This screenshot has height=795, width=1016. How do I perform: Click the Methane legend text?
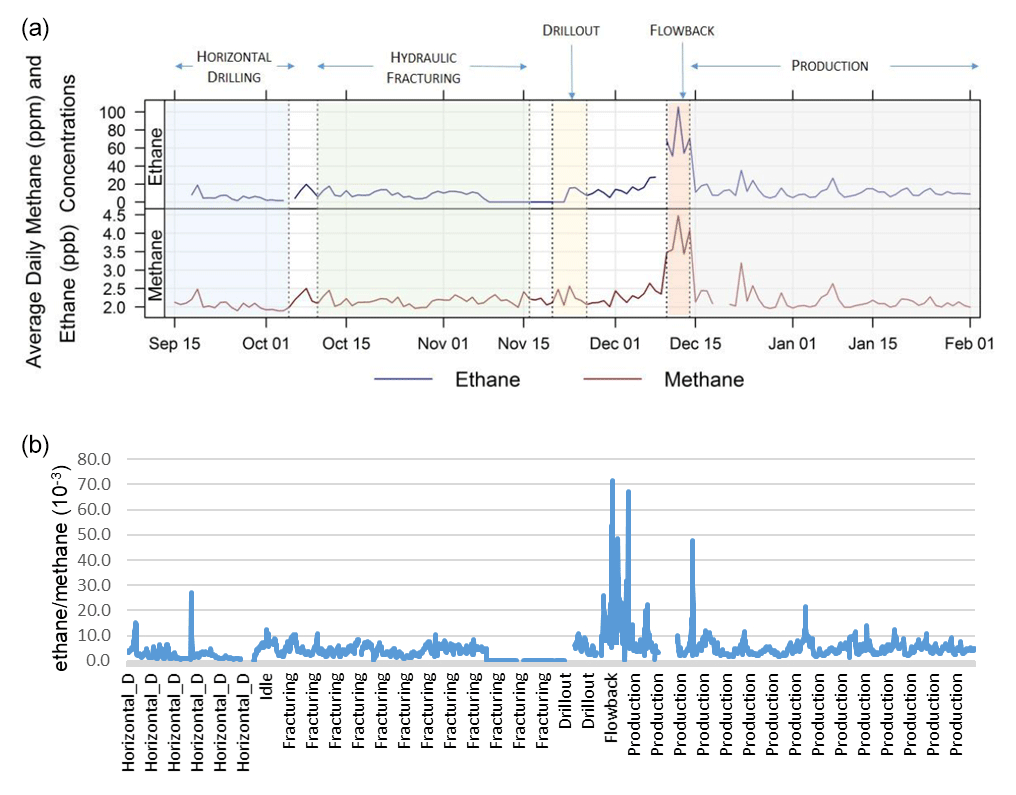pyautogui.click(x=709, y=379)
